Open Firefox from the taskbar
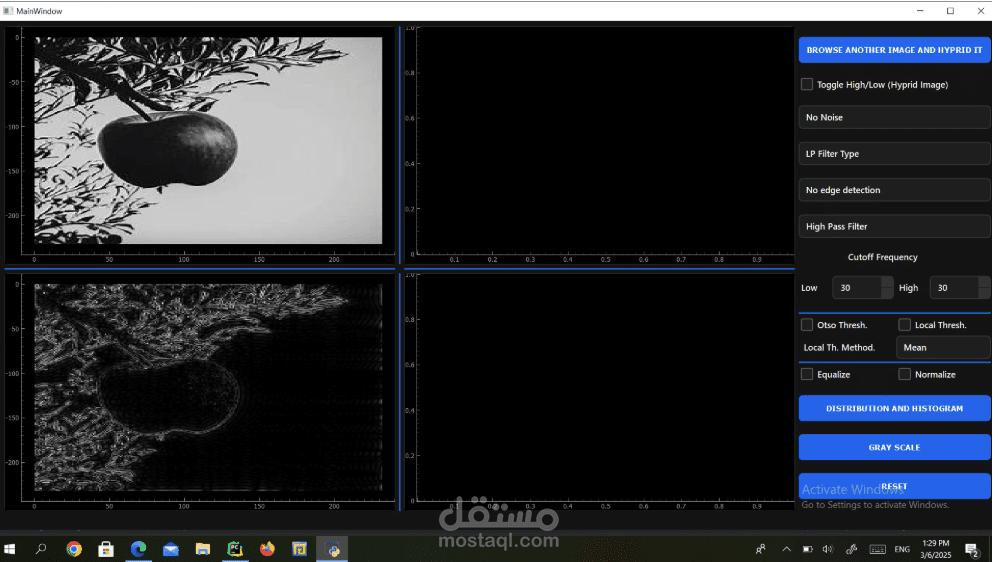The image size is (998, 562). pos(267,549)
